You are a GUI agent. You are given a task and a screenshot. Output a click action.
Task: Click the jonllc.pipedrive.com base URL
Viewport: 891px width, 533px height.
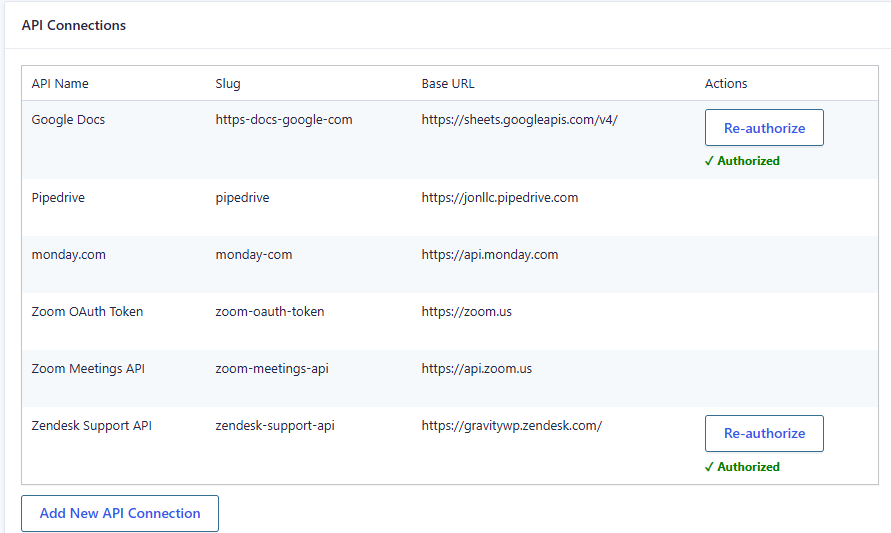tap(499, 198)
